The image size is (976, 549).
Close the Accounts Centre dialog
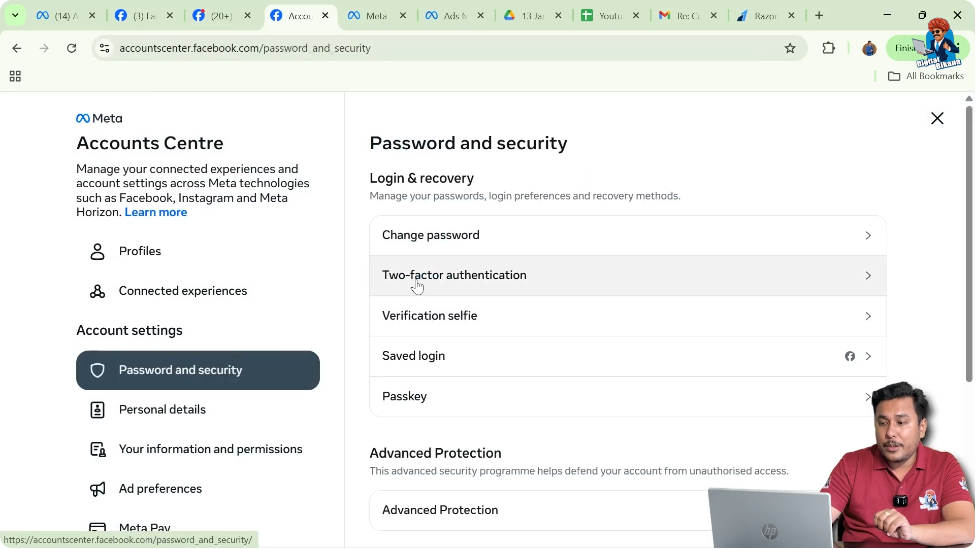click(x=937, y=118)
